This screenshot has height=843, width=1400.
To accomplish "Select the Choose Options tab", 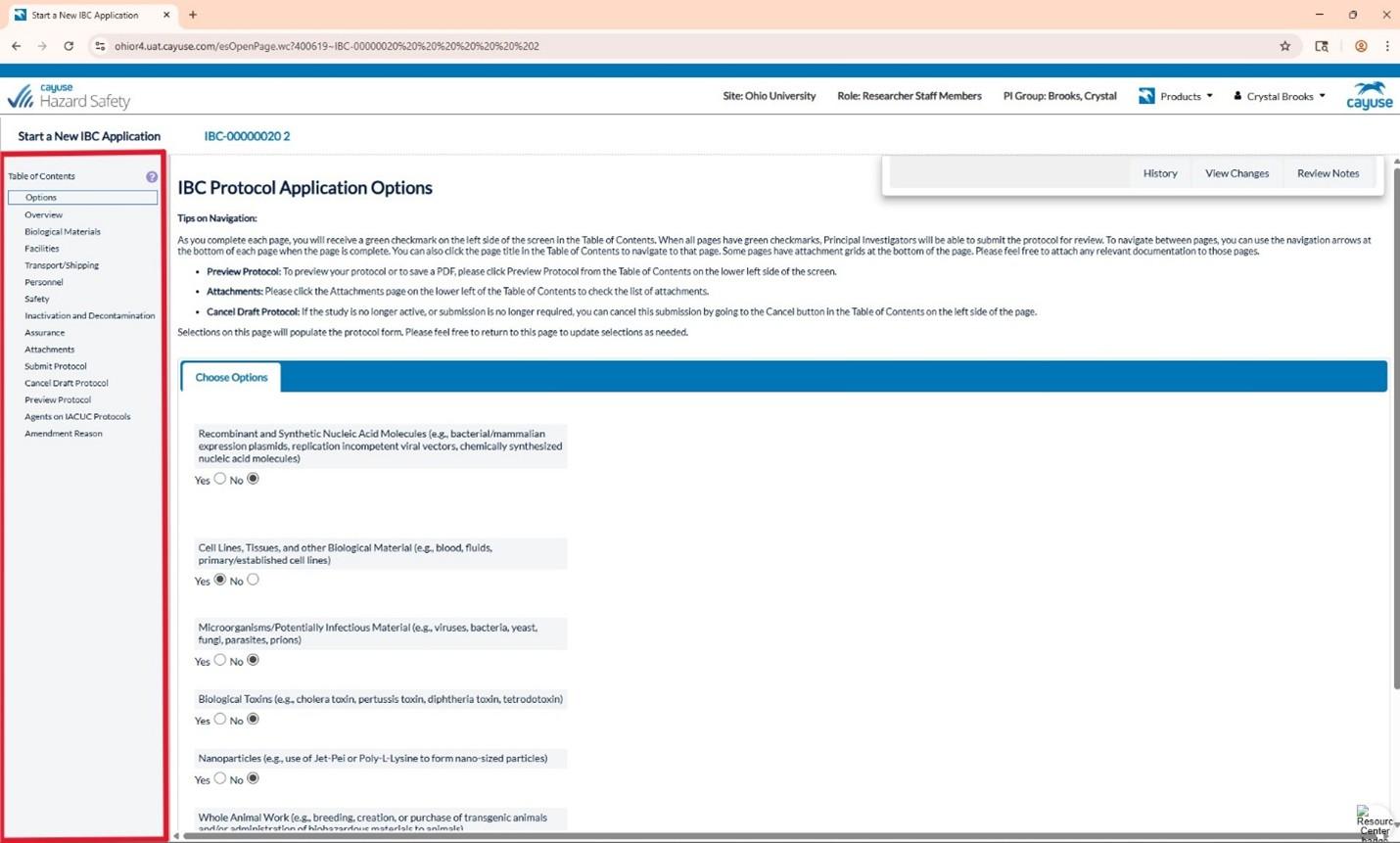I will (231, 377).
